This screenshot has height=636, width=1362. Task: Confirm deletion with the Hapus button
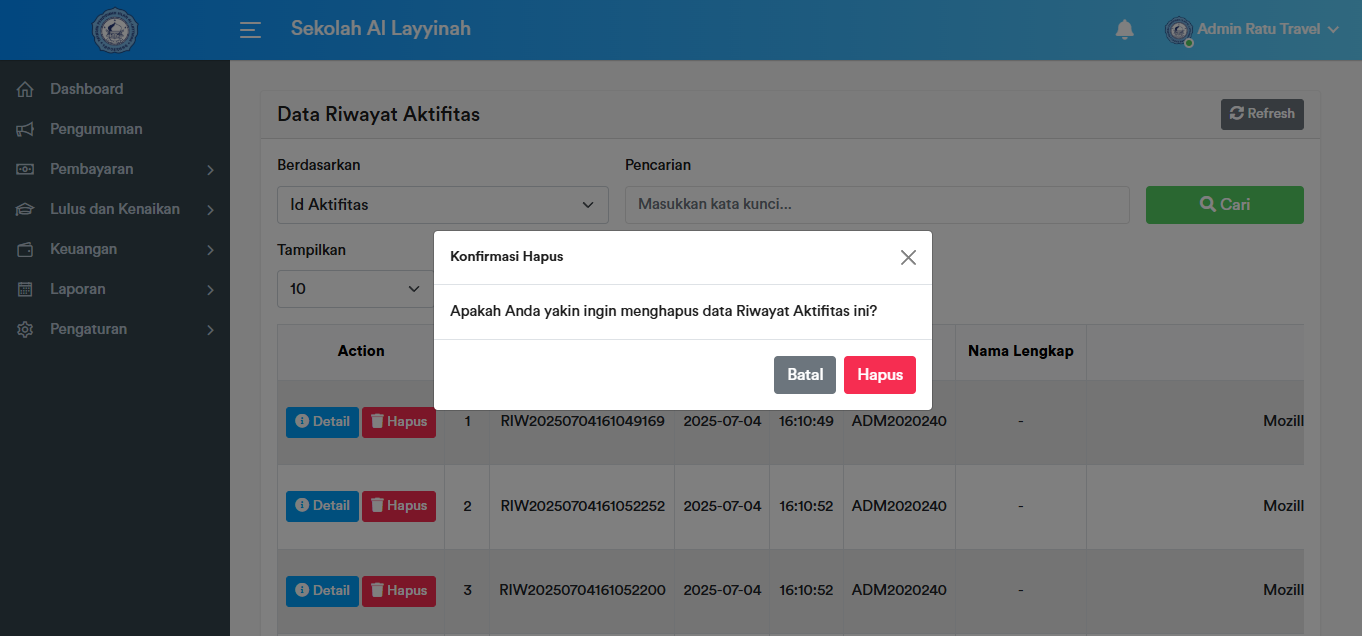pyautogui.click(x=879, y=375)
